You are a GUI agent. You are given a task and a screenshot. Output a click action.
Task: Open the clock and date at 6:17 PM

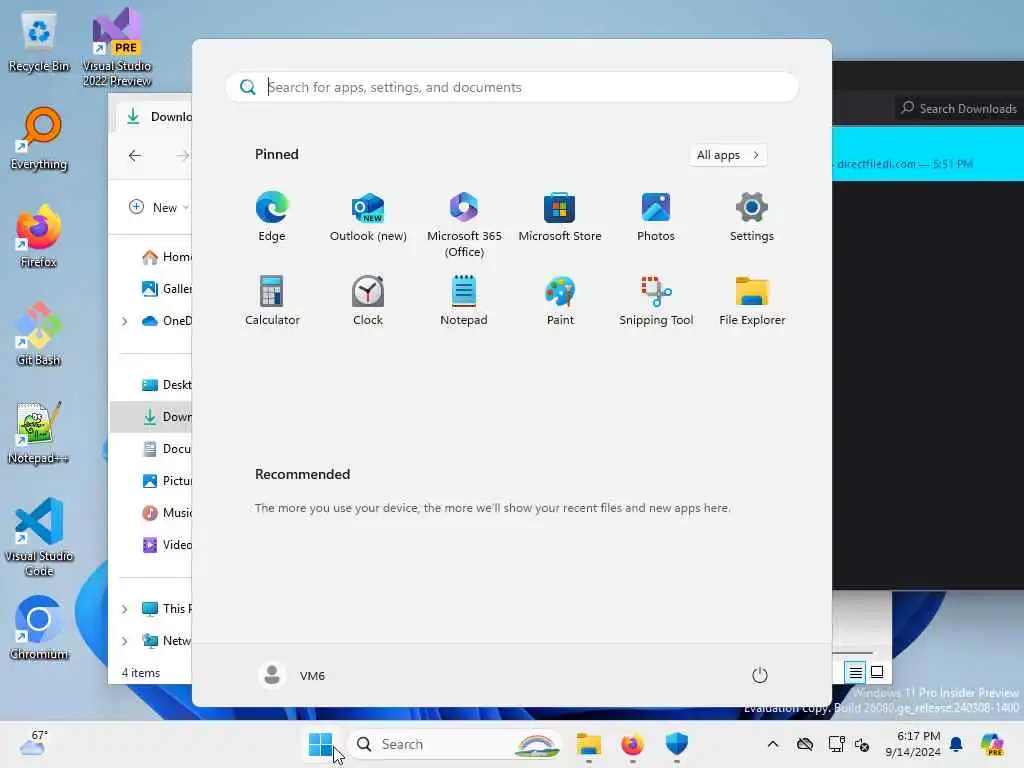tap(912, 744)
